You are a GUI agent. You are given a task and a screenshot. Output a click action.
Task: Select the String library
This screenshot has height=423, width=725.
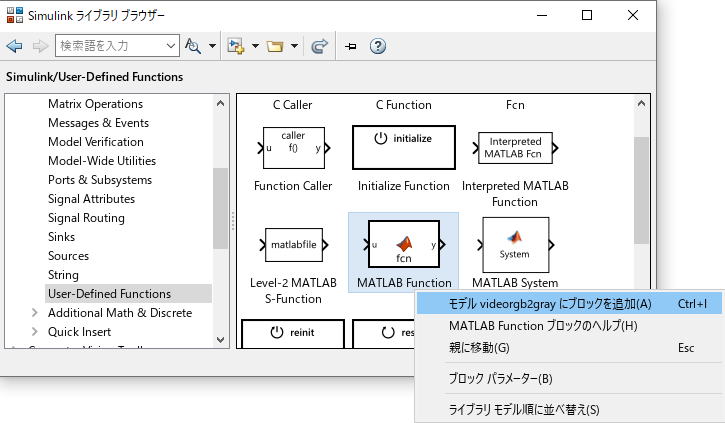(63, 274)
